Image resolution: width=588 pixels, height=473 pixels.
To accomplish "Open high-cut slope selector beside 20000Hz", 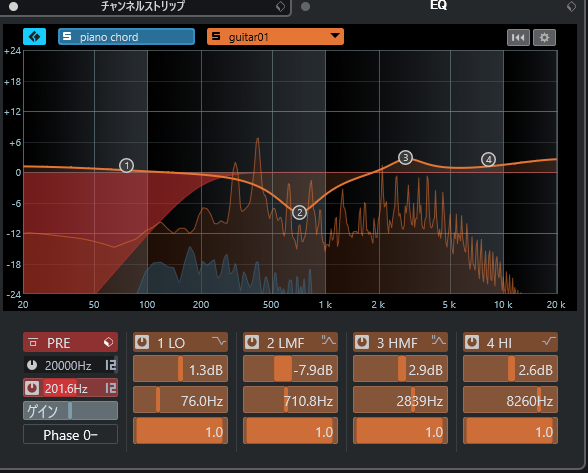I will point(111,365).
